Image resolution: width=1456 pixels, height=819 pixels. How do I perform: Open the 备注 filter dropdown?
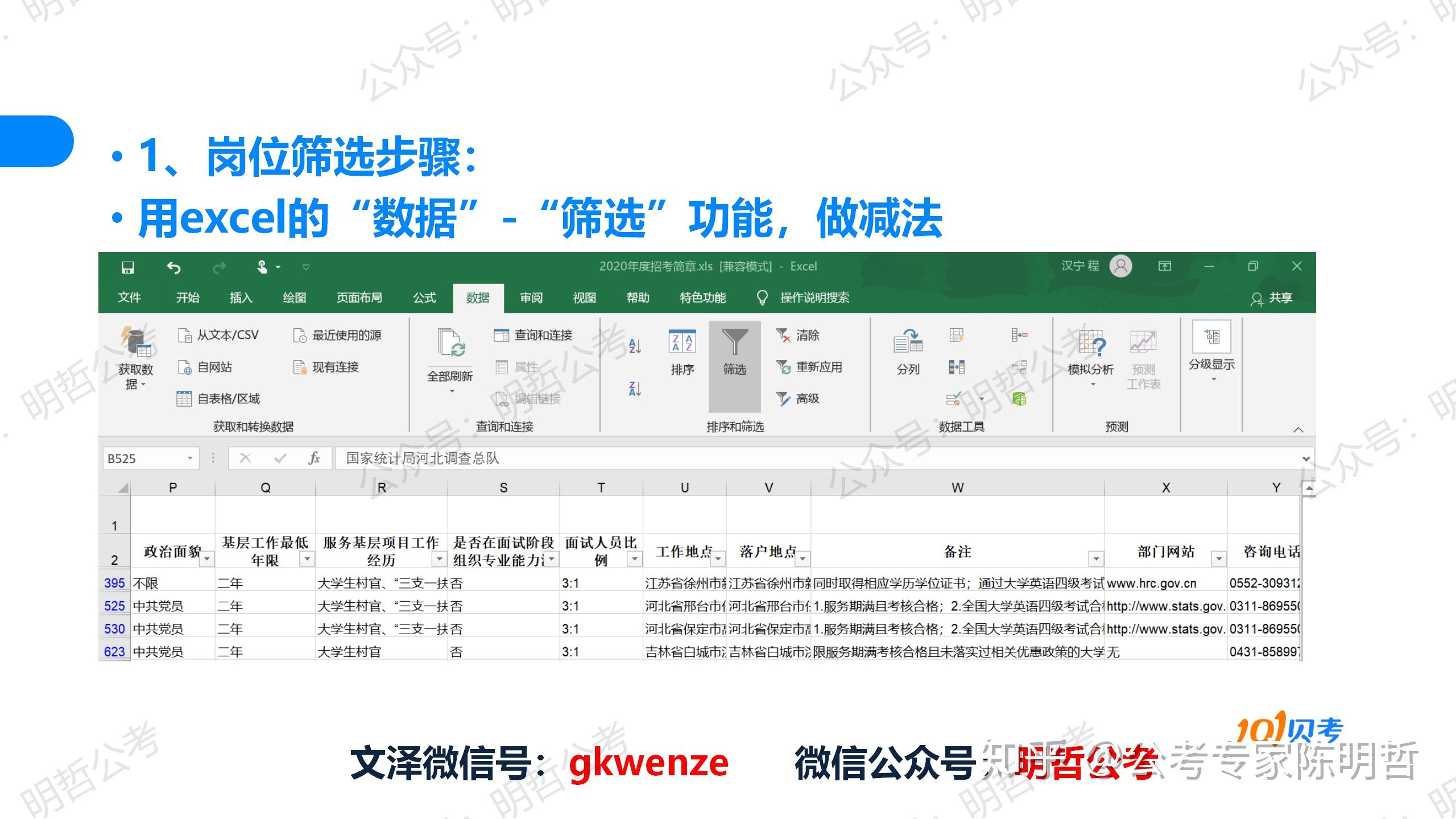coord(1096,560)
